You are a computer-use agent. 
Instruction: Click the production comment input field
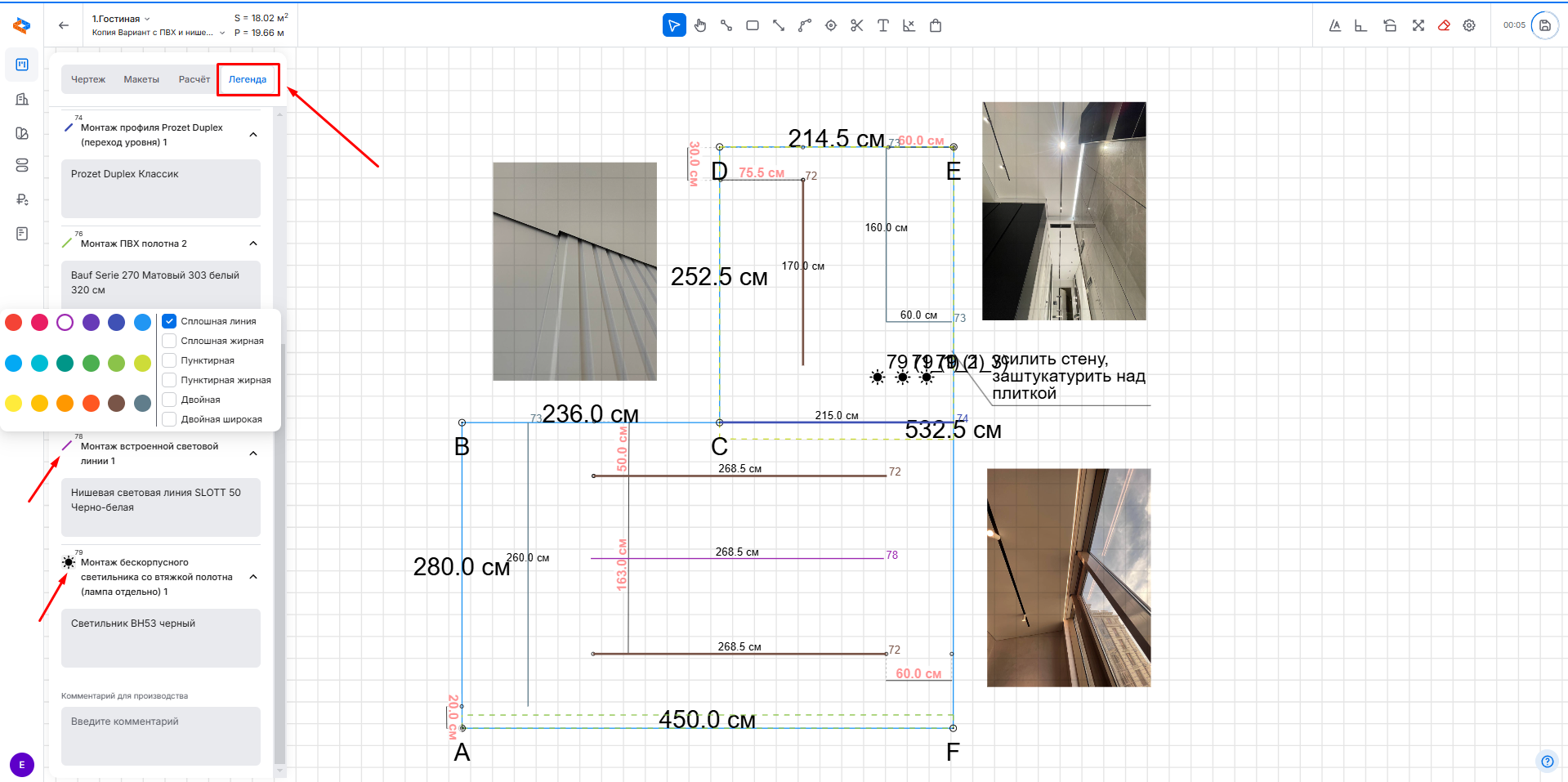160,735
